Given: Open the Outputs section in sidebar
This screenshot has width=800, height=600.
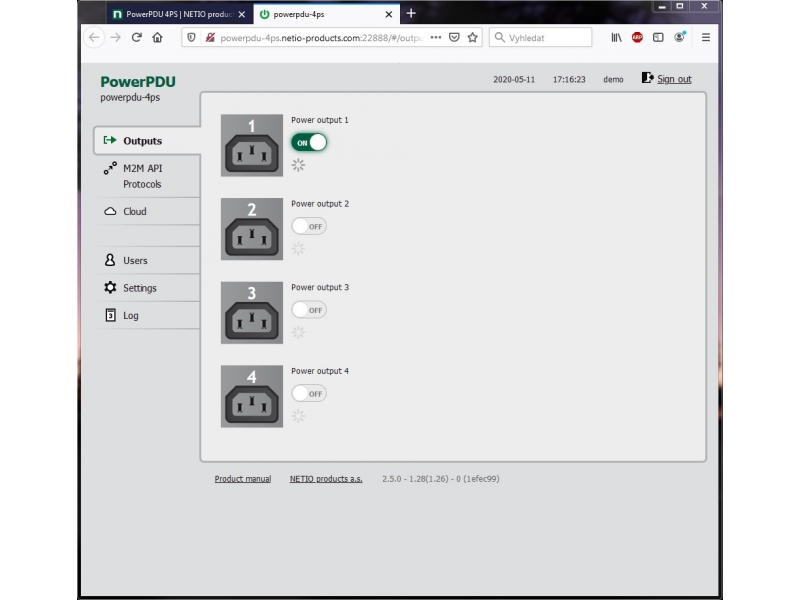Looking at the screenshot, I should tap(147, 140).
